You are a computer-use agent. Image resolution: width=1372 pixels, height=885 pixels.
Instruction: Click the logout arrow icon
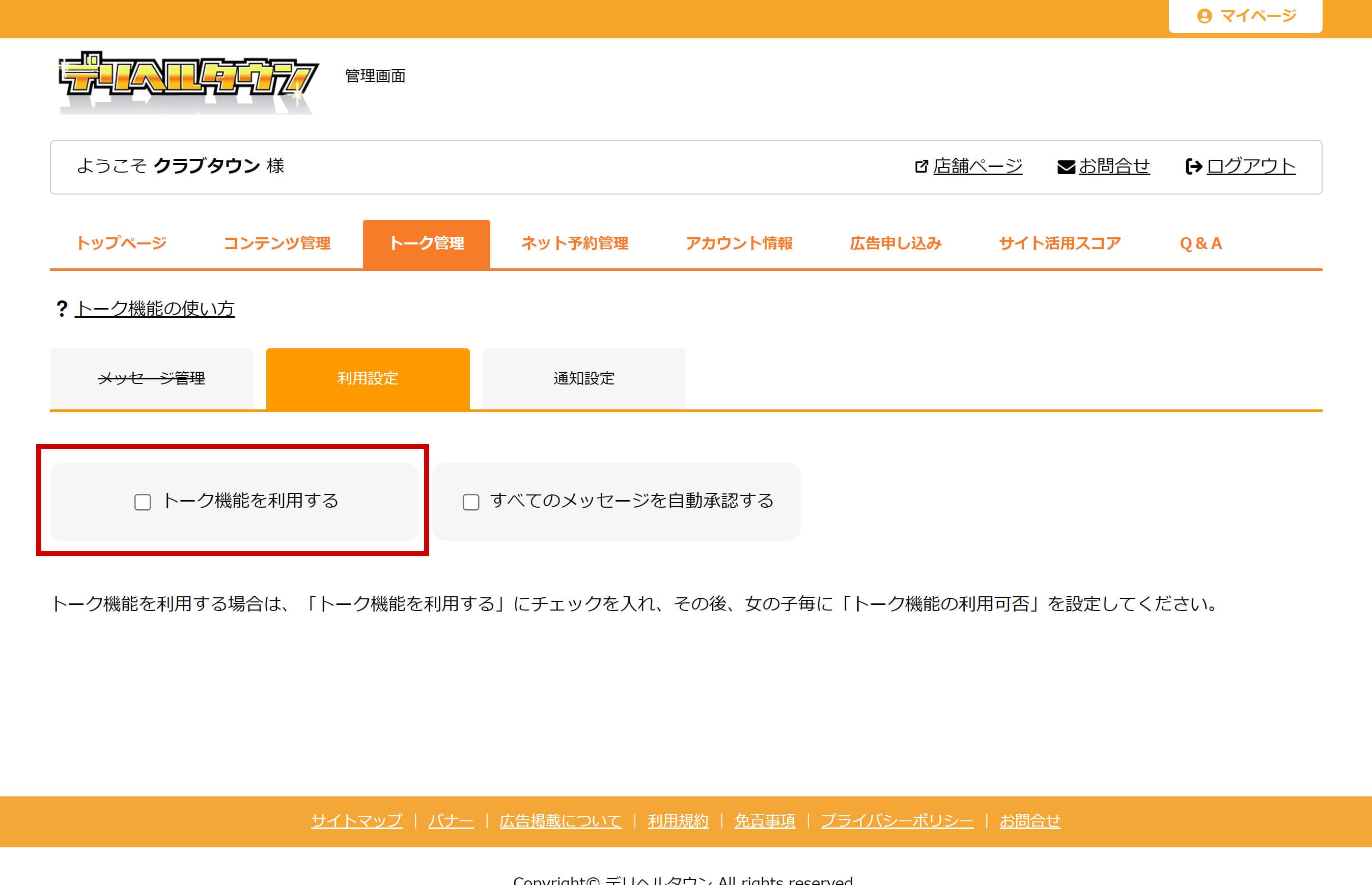(1193, 167)
